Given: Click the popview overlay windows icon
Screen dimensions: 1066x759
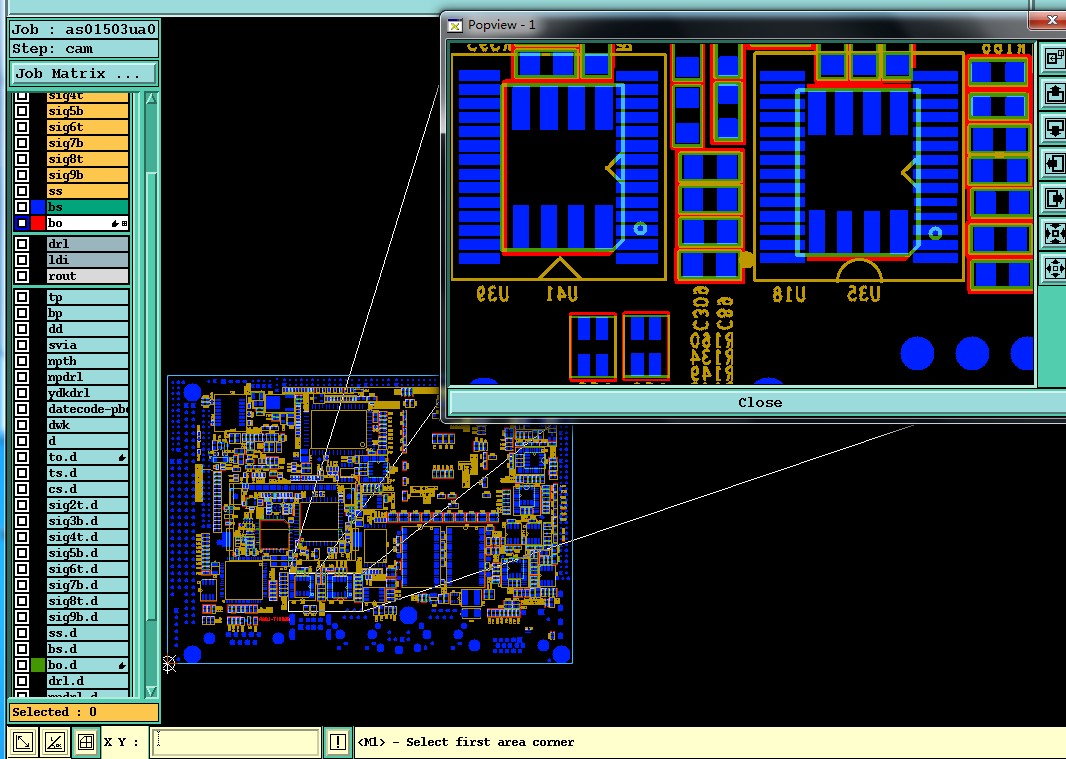Looking at the screenshot, I should click(1054, 58).
